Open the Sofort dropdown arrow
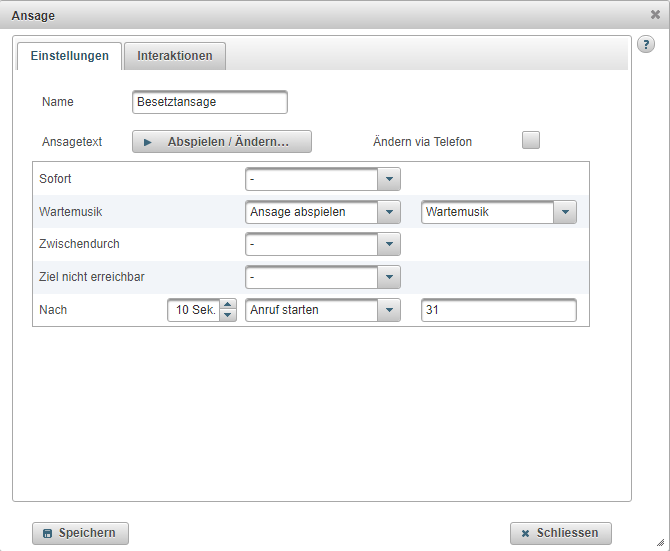This screenshot has width=670, height=551. pos(389,179)
